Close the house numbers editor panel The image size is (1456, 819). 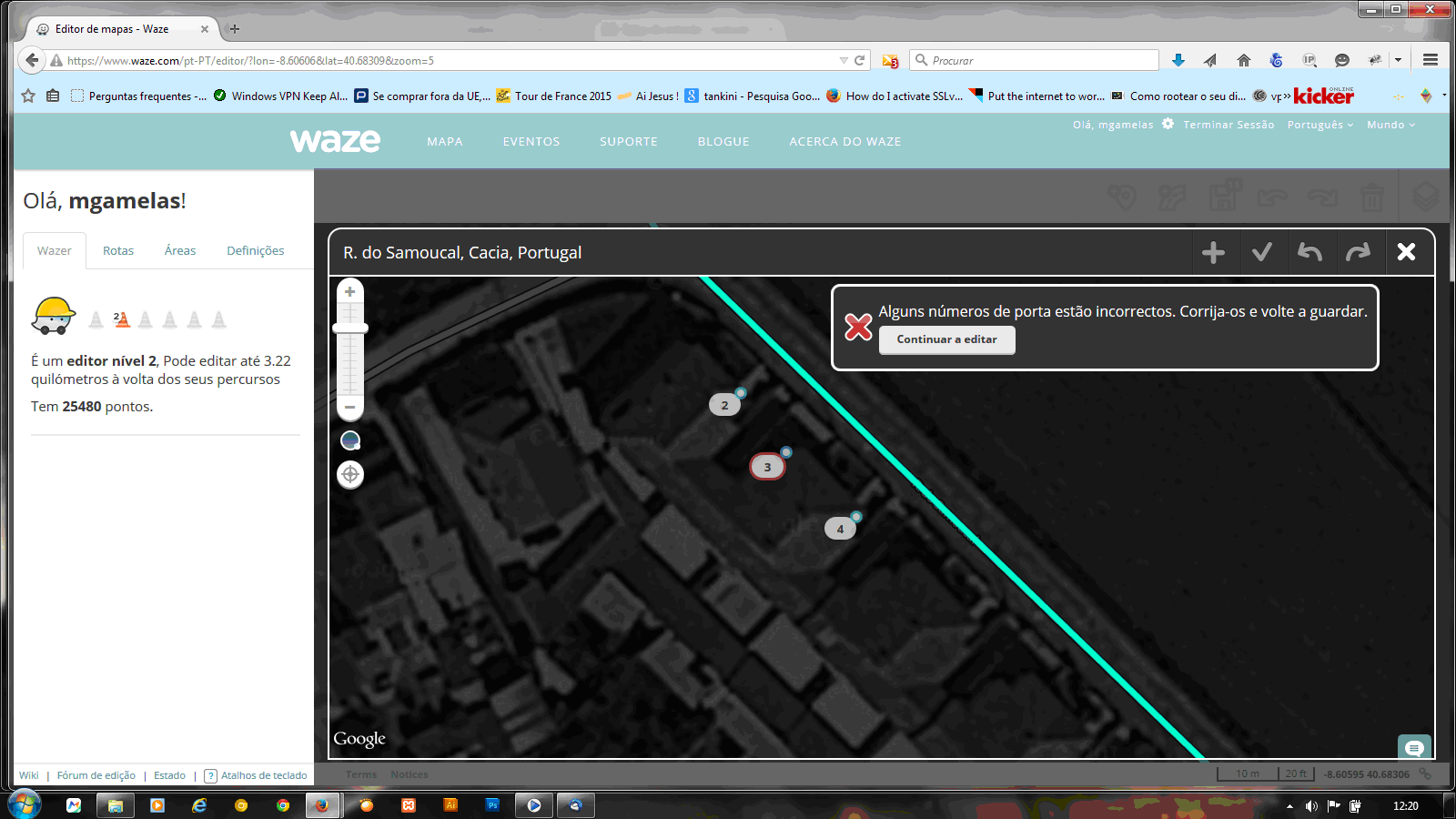[x=1406, y=252]
